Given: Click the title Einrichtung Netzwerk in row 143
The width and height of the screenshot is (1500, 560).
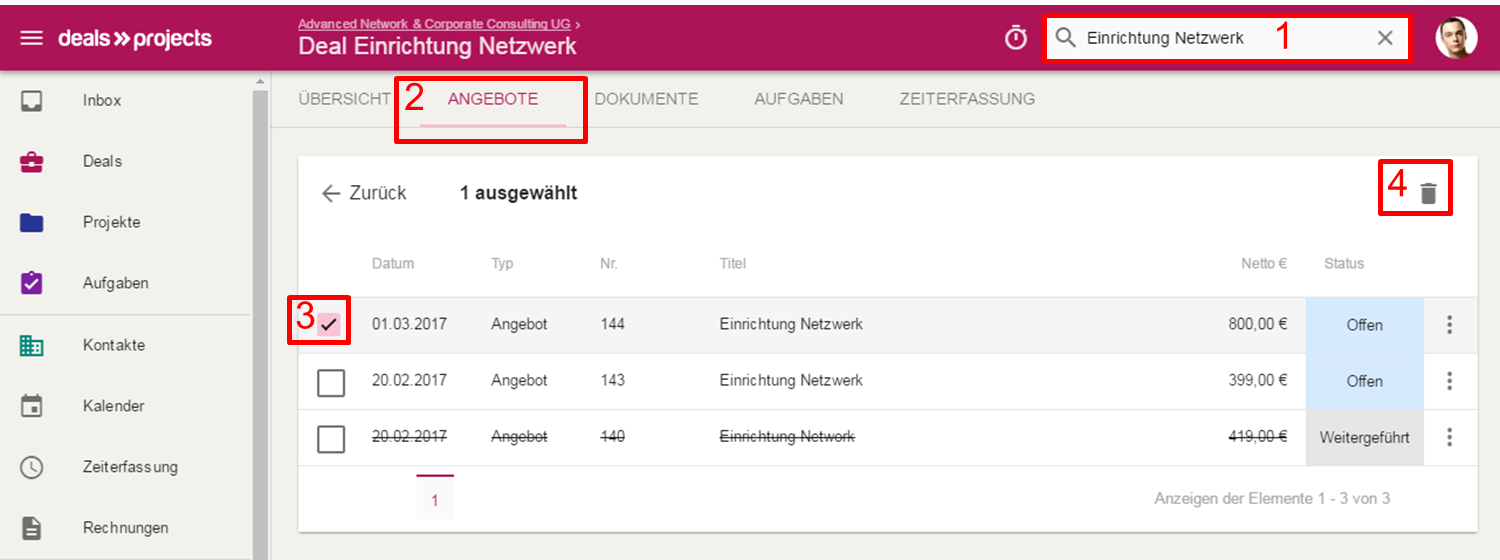Looking at the screenshot, I should [x=791, y=381].
